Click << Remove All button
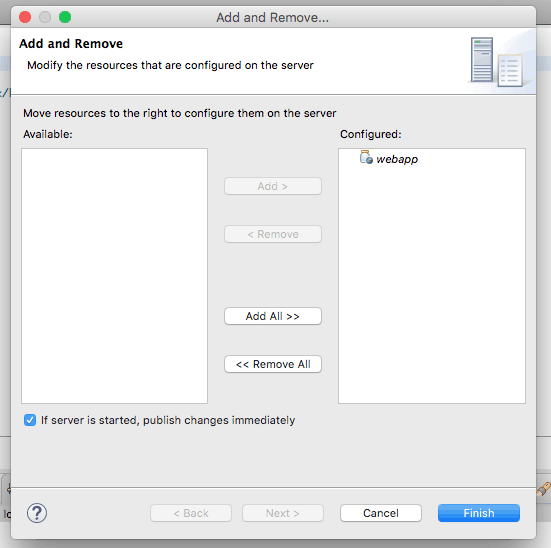The height and width of the screenshot is (548, 551). (273, 364)
